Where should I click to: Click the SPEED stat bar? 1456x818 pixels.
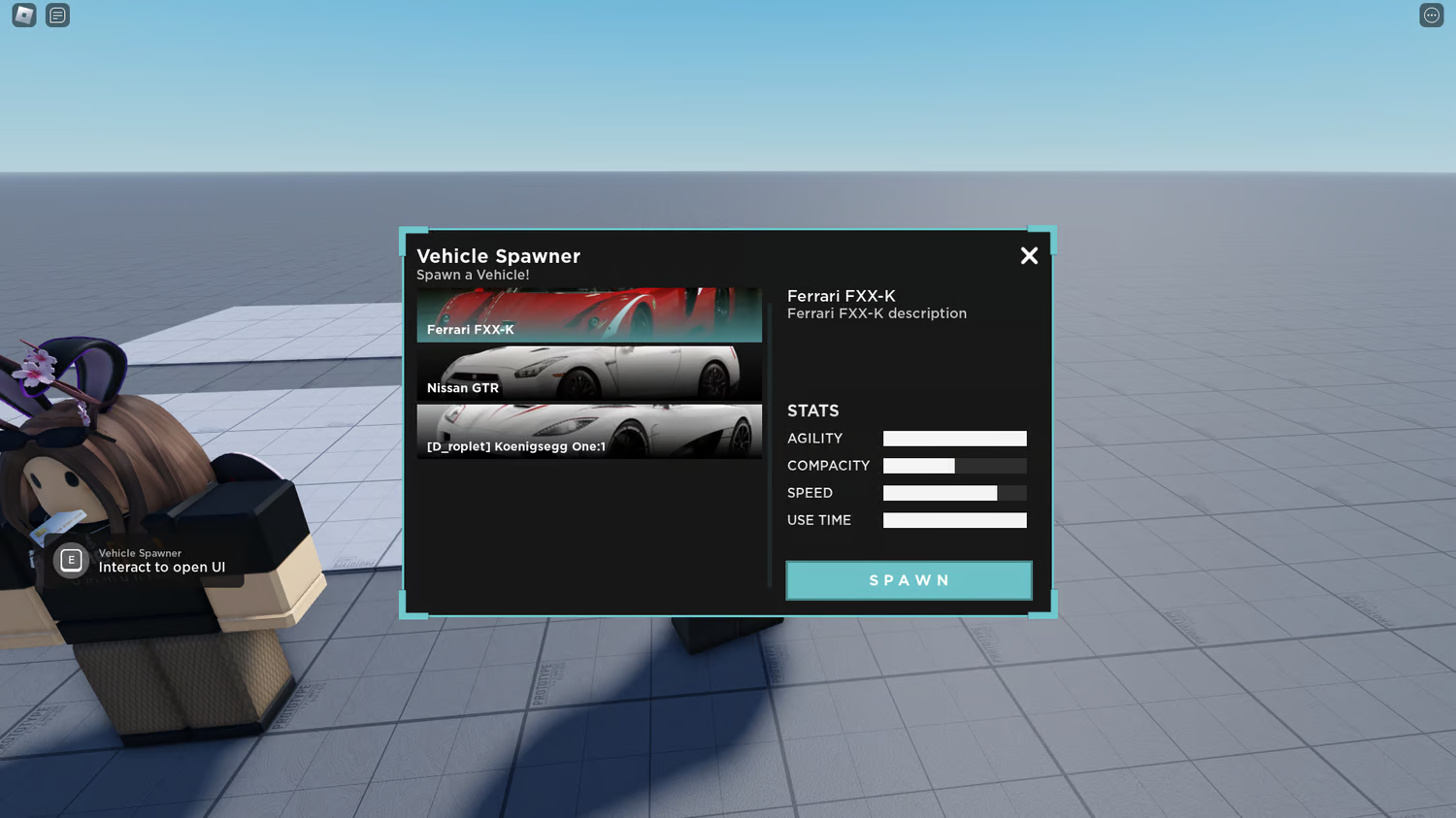click(954, 493)
